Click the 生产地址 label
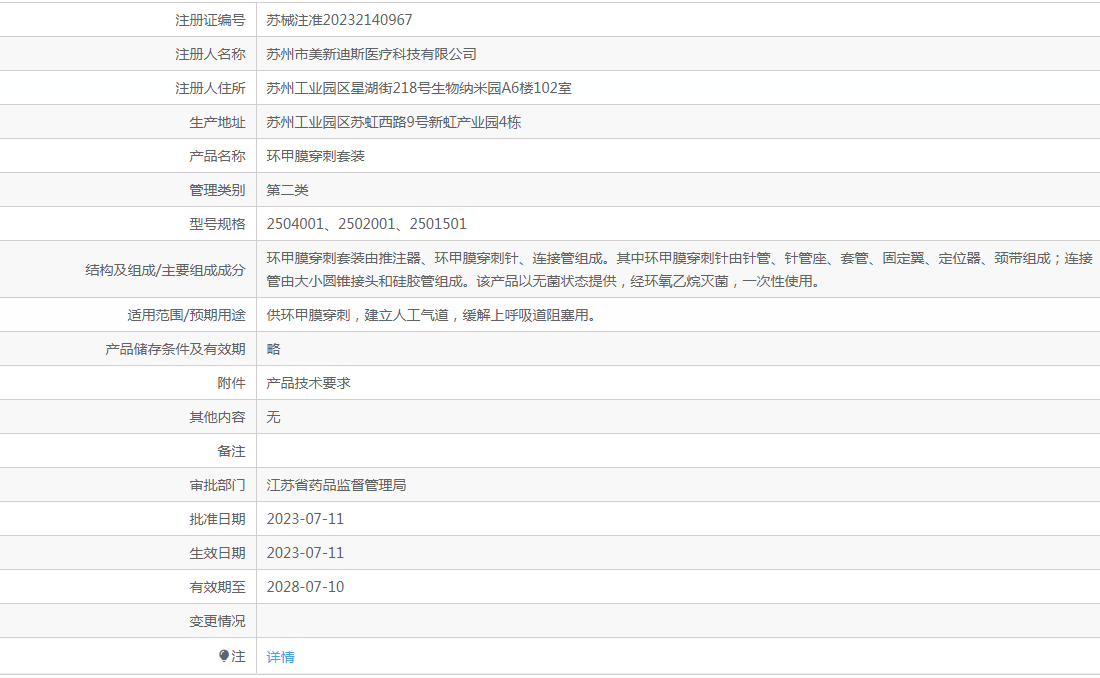This screenshot has width=1100, height=678. click(217, 122)
